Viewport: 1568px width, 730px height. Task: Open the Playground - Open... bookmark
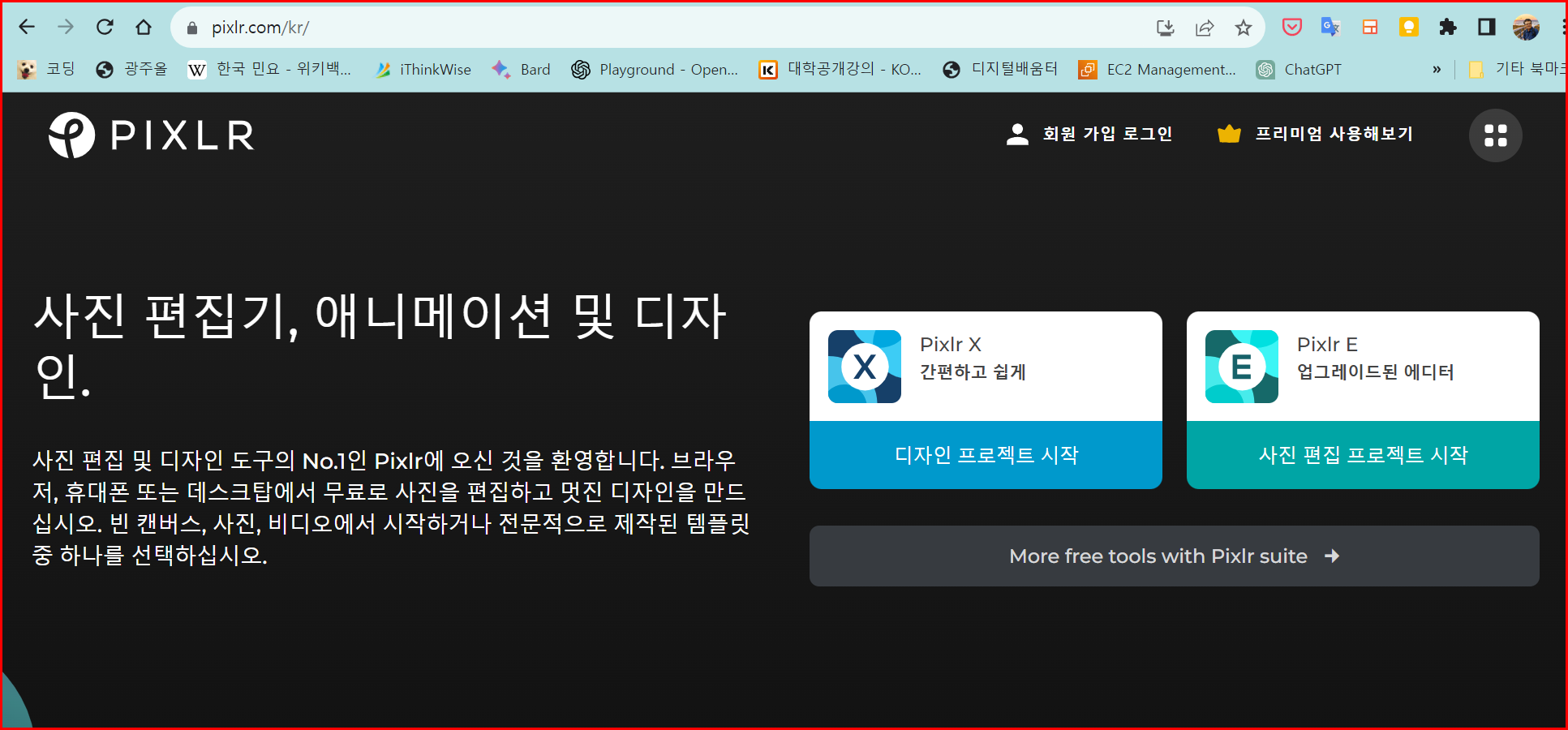pyautogui.click(x=655, y=70)
